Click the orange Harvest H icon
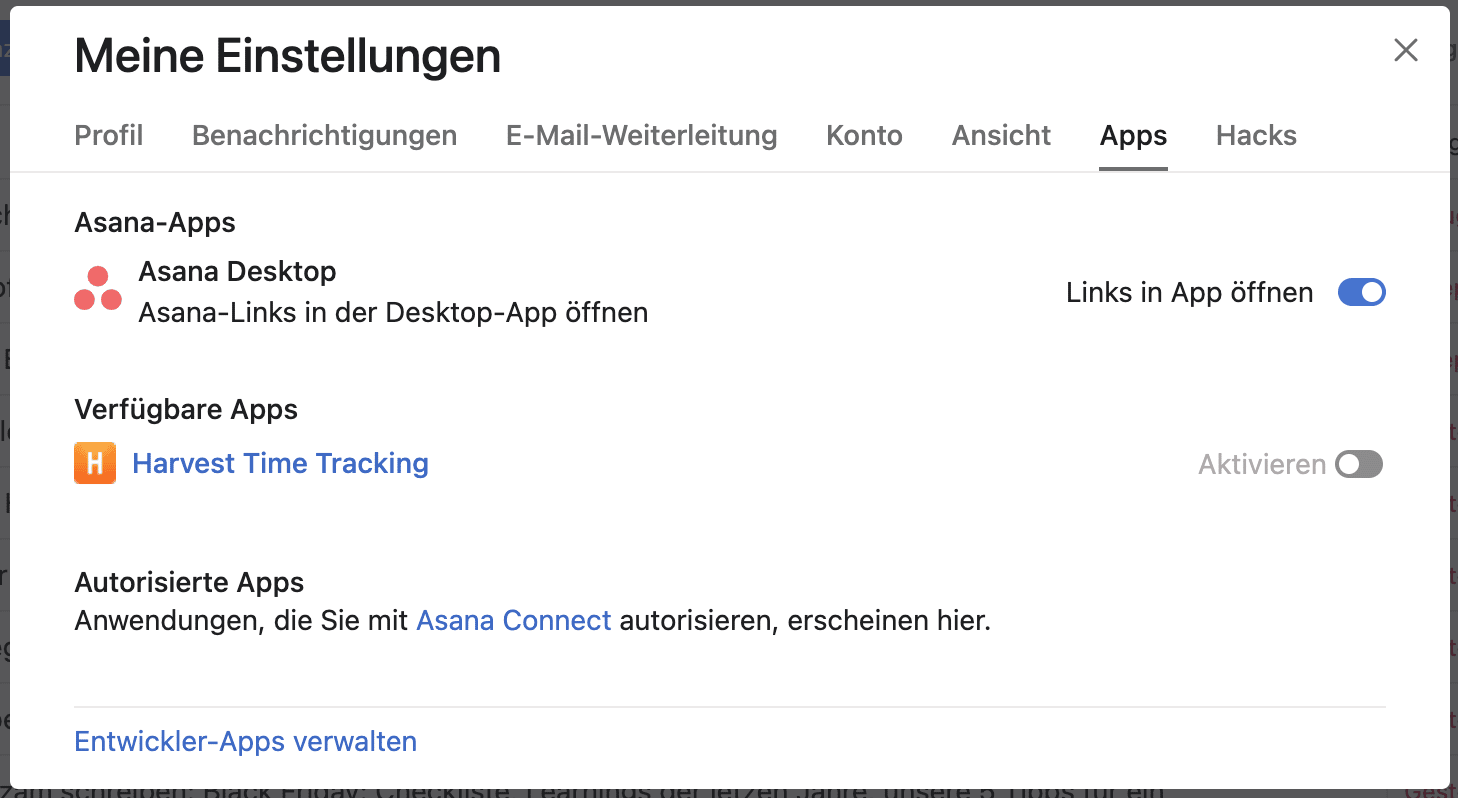 pos(95,463)
